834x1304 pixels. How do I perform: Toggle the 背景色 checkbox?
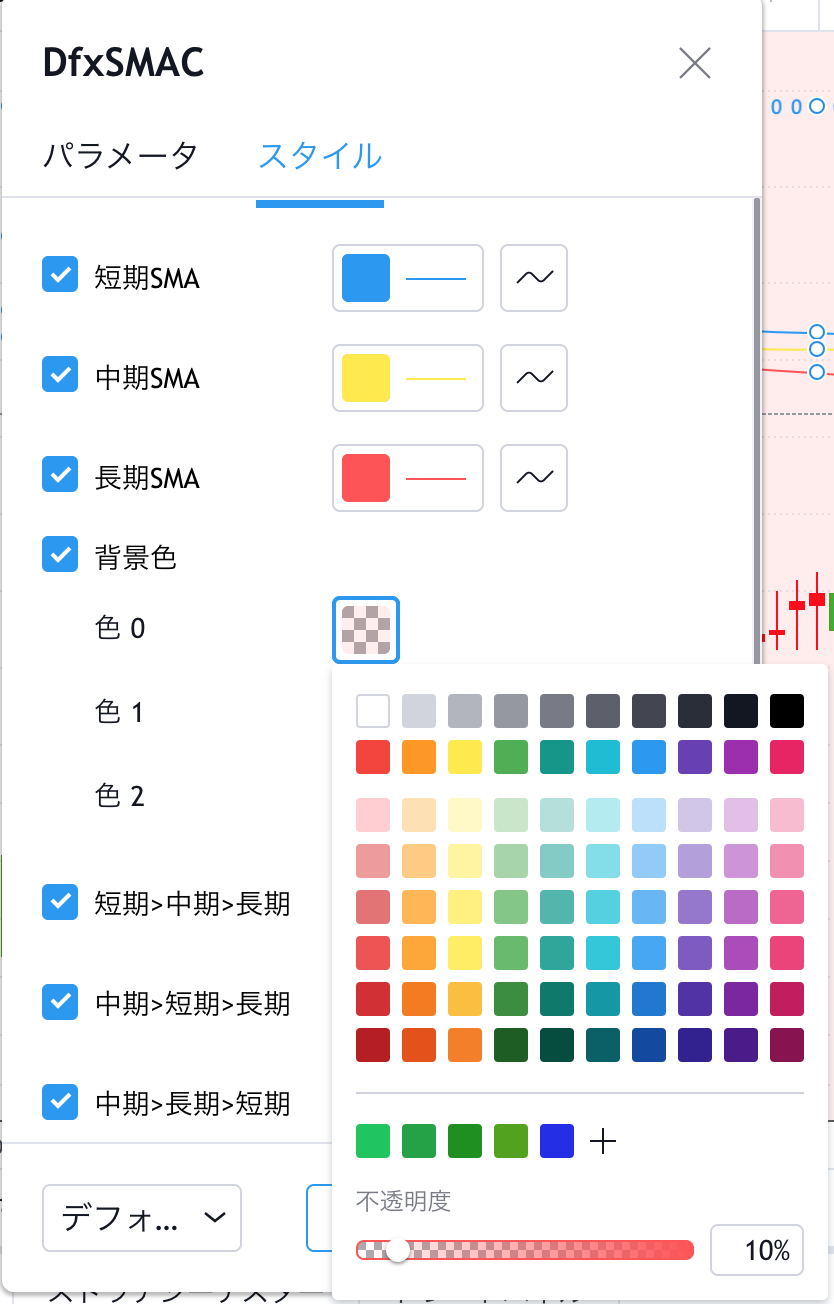pos(60,554)
